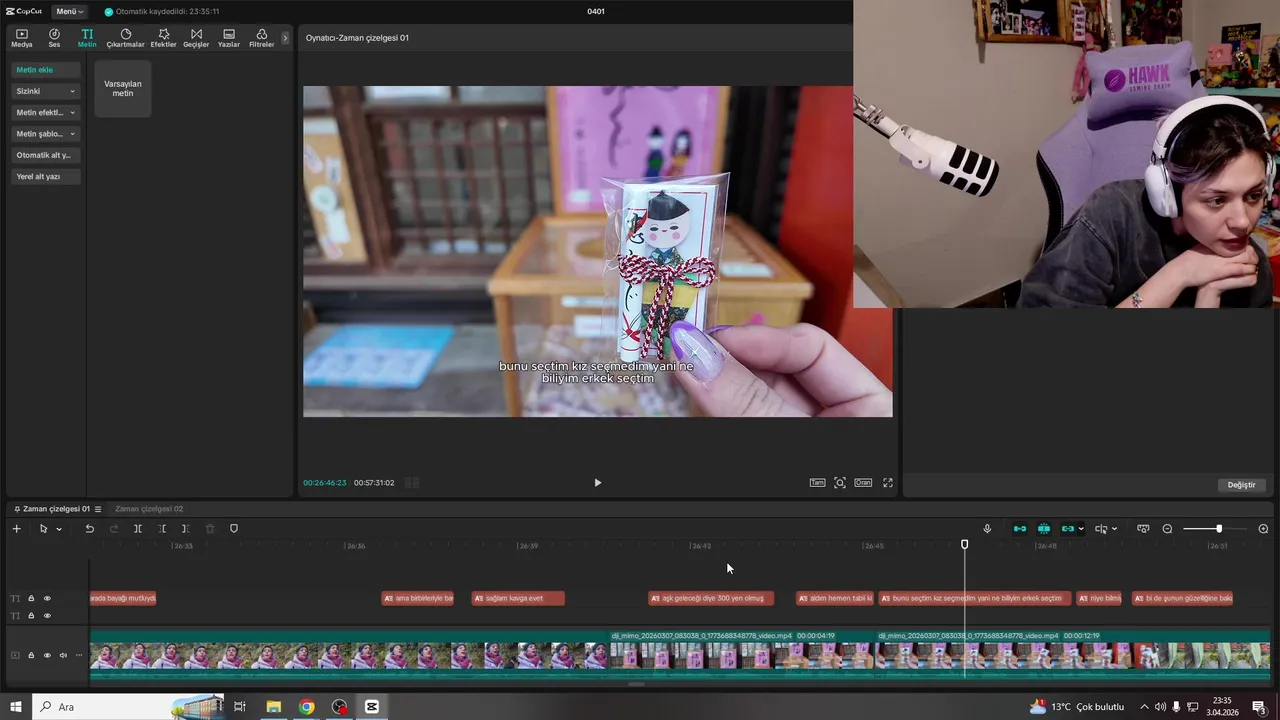Enter fullscreen preview mode
Viewport: 1280px width, 720px height.
tap(887, 483)
